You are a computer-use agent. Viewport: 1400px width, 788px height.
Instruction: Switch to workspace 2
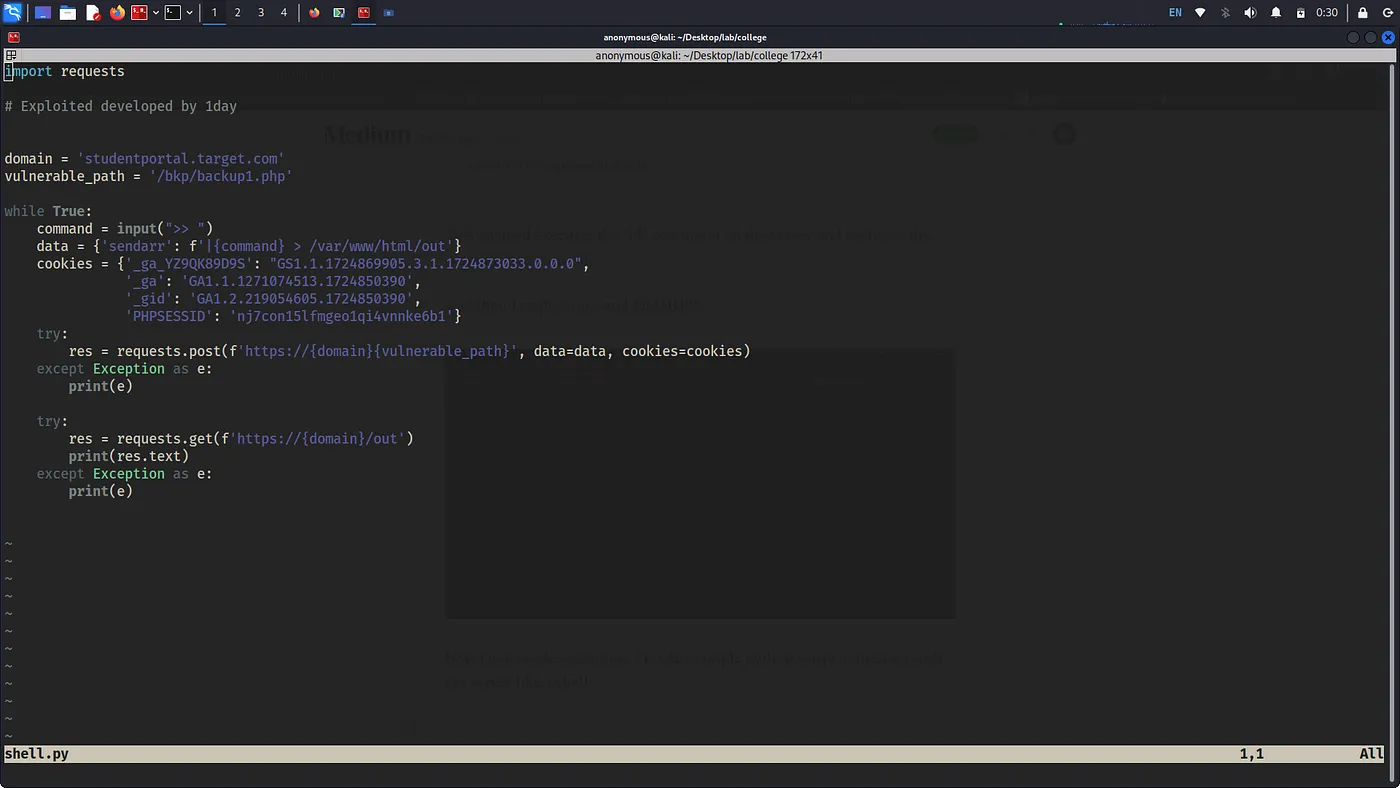click(x=237, y=13)
